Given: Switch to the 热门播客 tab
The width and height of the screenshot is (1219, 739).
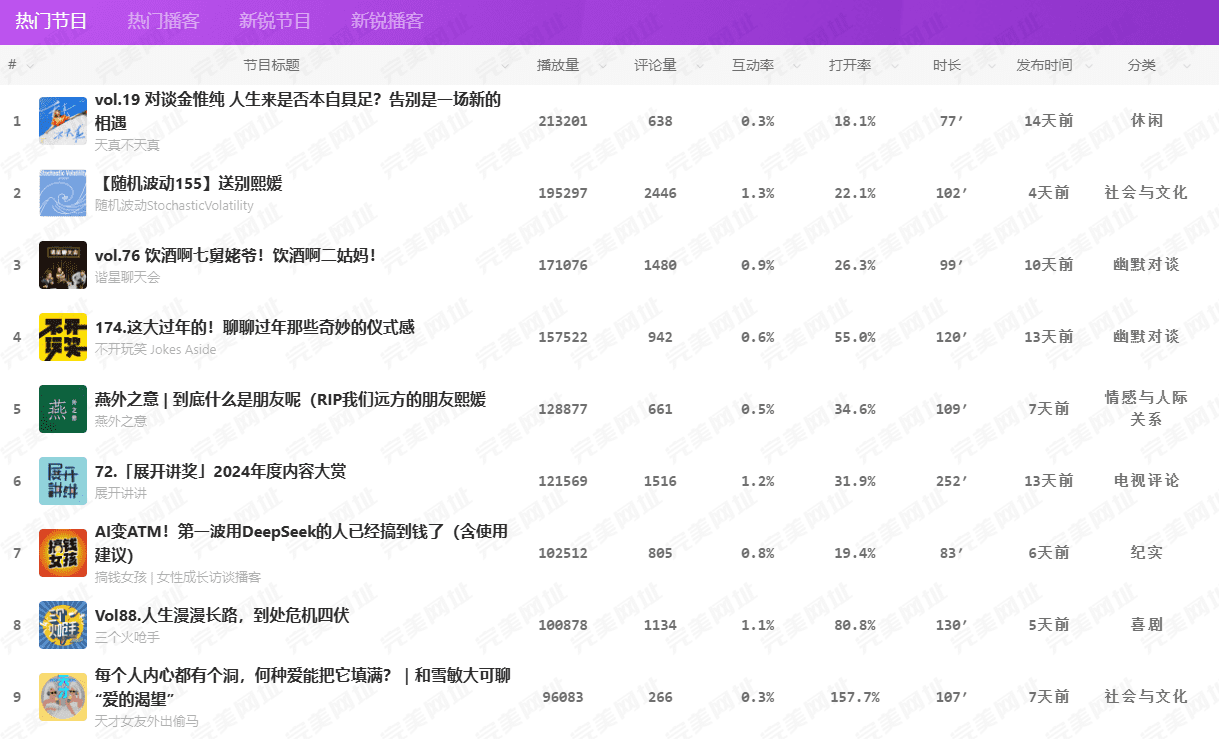Looking at the screenshot, I should click(x=163, y=21).
